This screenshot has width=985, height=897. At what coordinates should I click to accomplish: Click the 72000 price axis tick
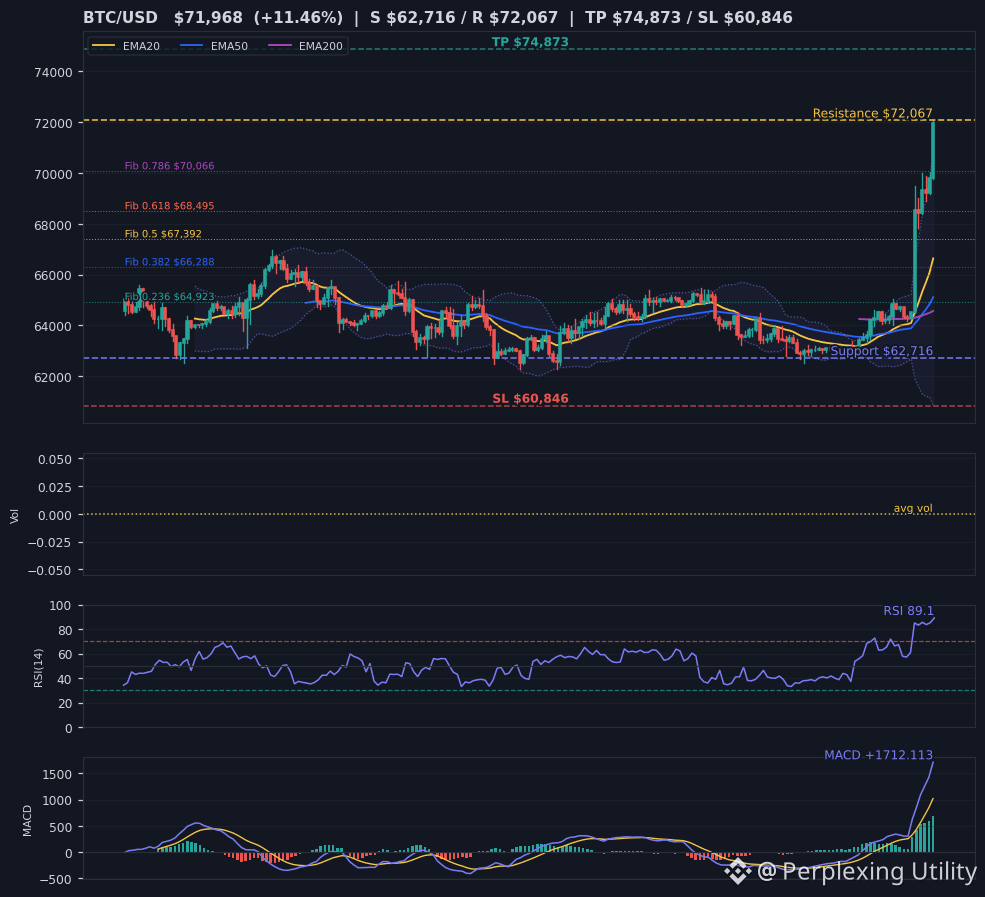click(x=53, y=123)
